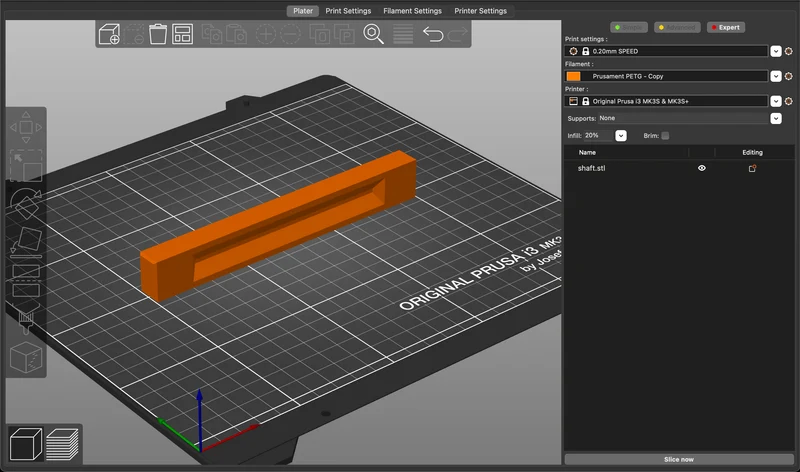Click the Split to objects icon
The height and width of the screenshot is (472, 800).
(x=319, y=34)
